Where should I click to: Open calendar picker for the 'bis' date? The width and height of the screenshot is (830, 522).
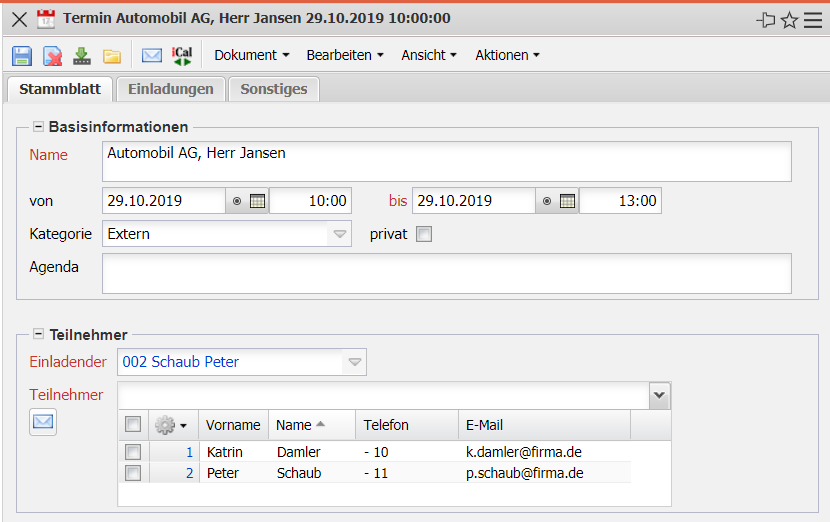[567, 201]
